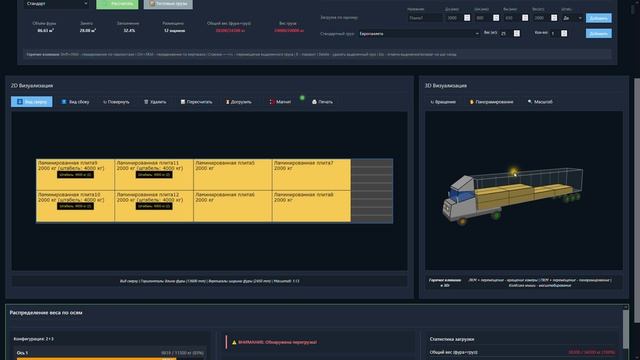Click the green magnet status indicator
This screenshot has height=360, width=640.
pos(302,98)
